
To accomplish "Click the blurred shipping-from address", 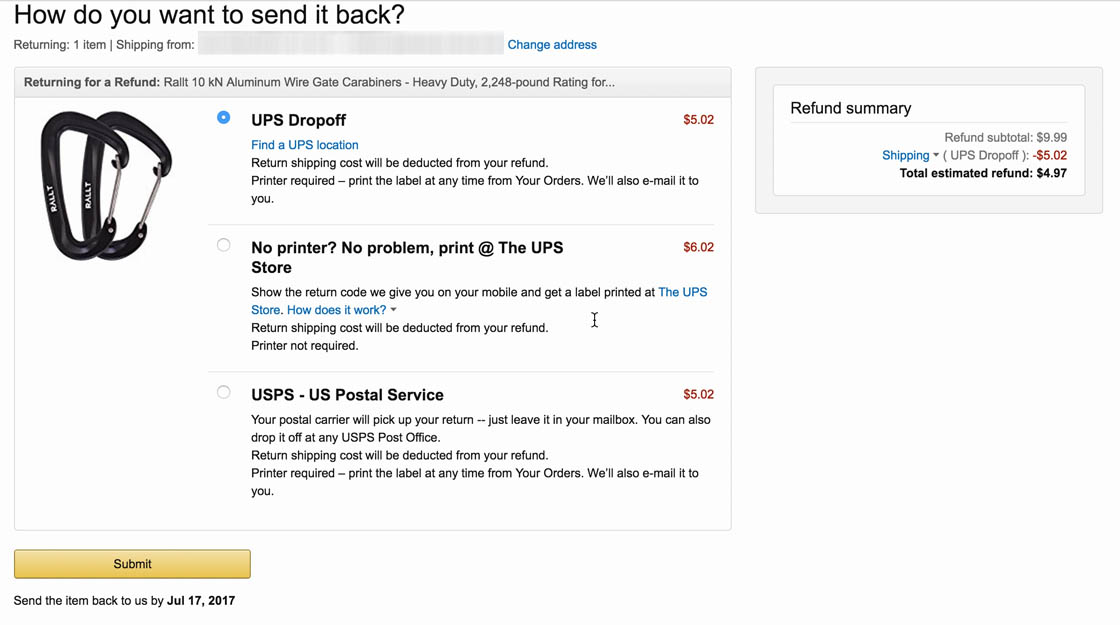I will click(350, 44).
